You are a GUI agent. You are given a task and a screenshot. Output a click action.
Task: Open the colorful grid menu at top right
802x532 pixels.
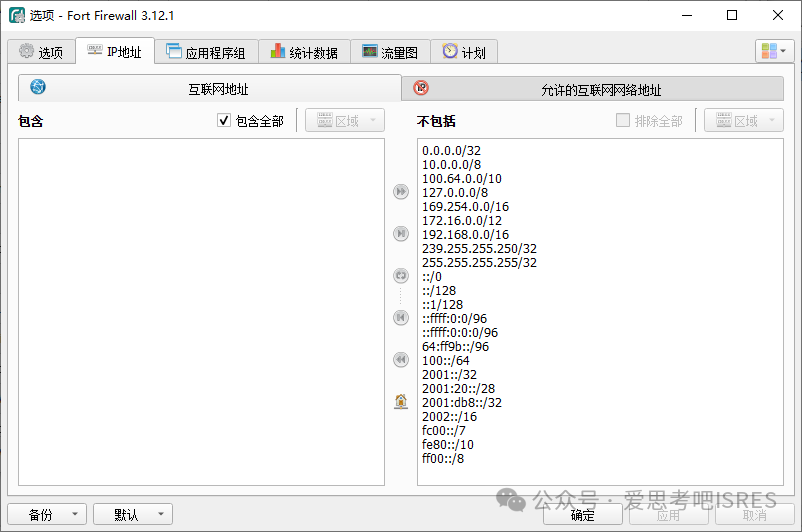pos(773,51)
